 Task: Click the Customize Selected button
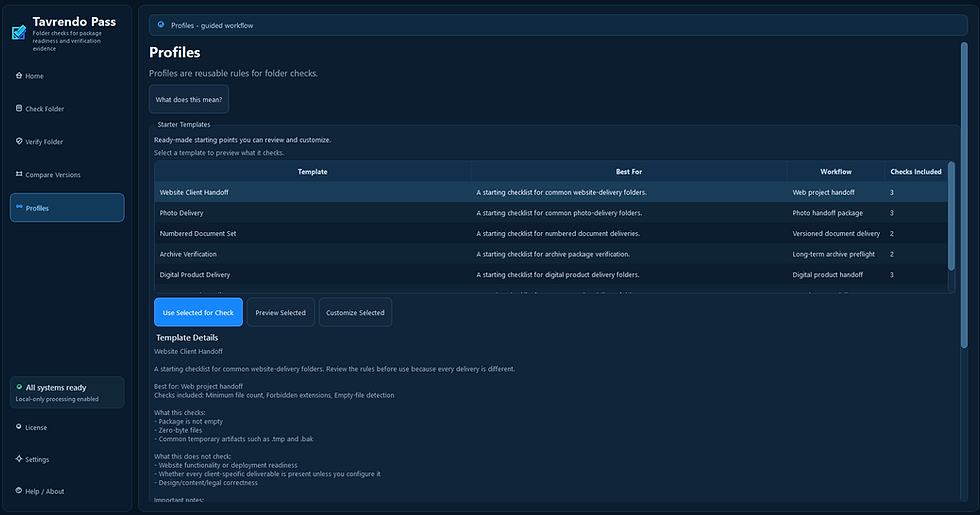point(355,312)
